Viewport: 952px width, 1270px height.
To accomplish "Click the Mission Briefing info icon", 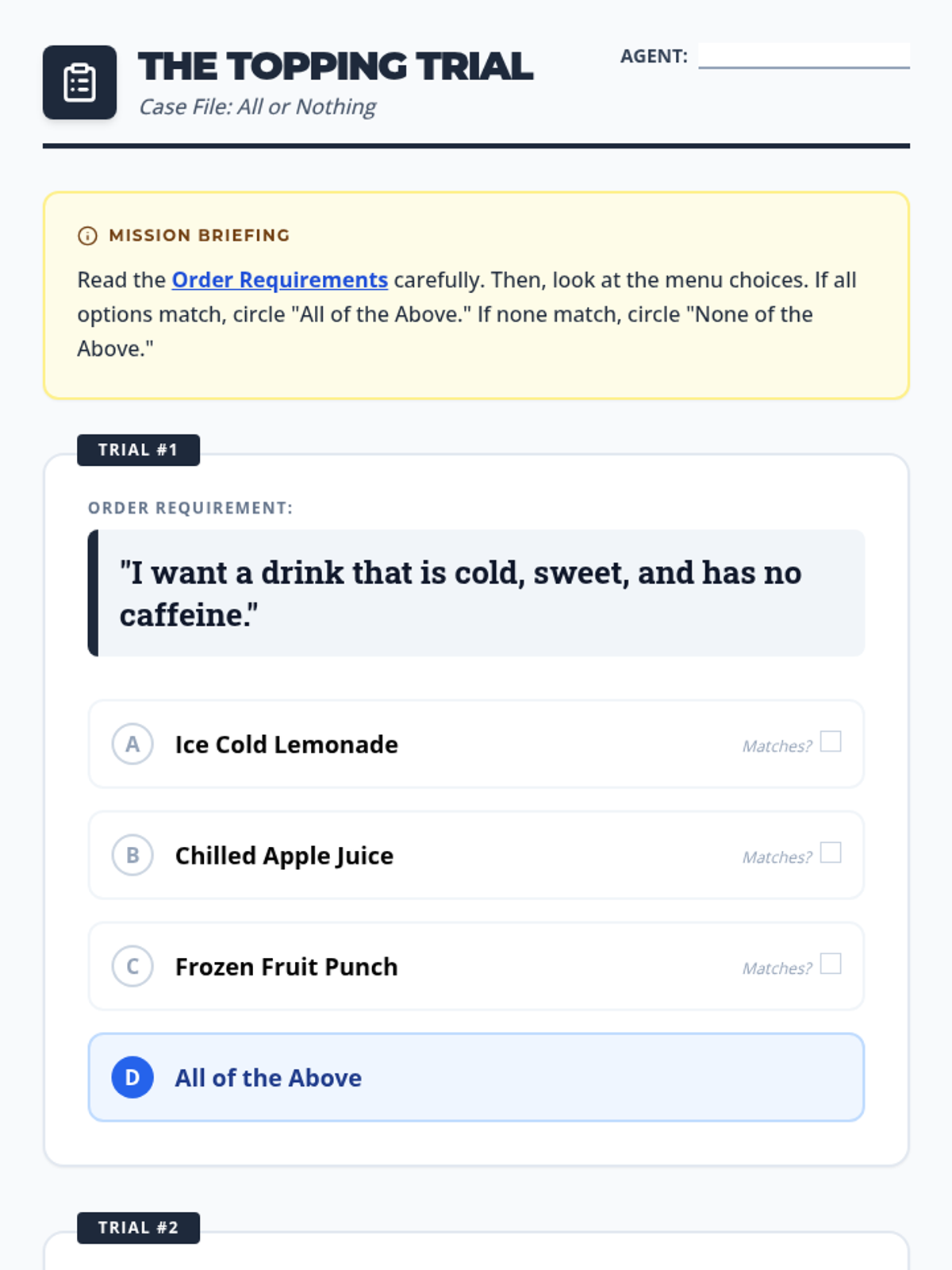I will (87, 236).
